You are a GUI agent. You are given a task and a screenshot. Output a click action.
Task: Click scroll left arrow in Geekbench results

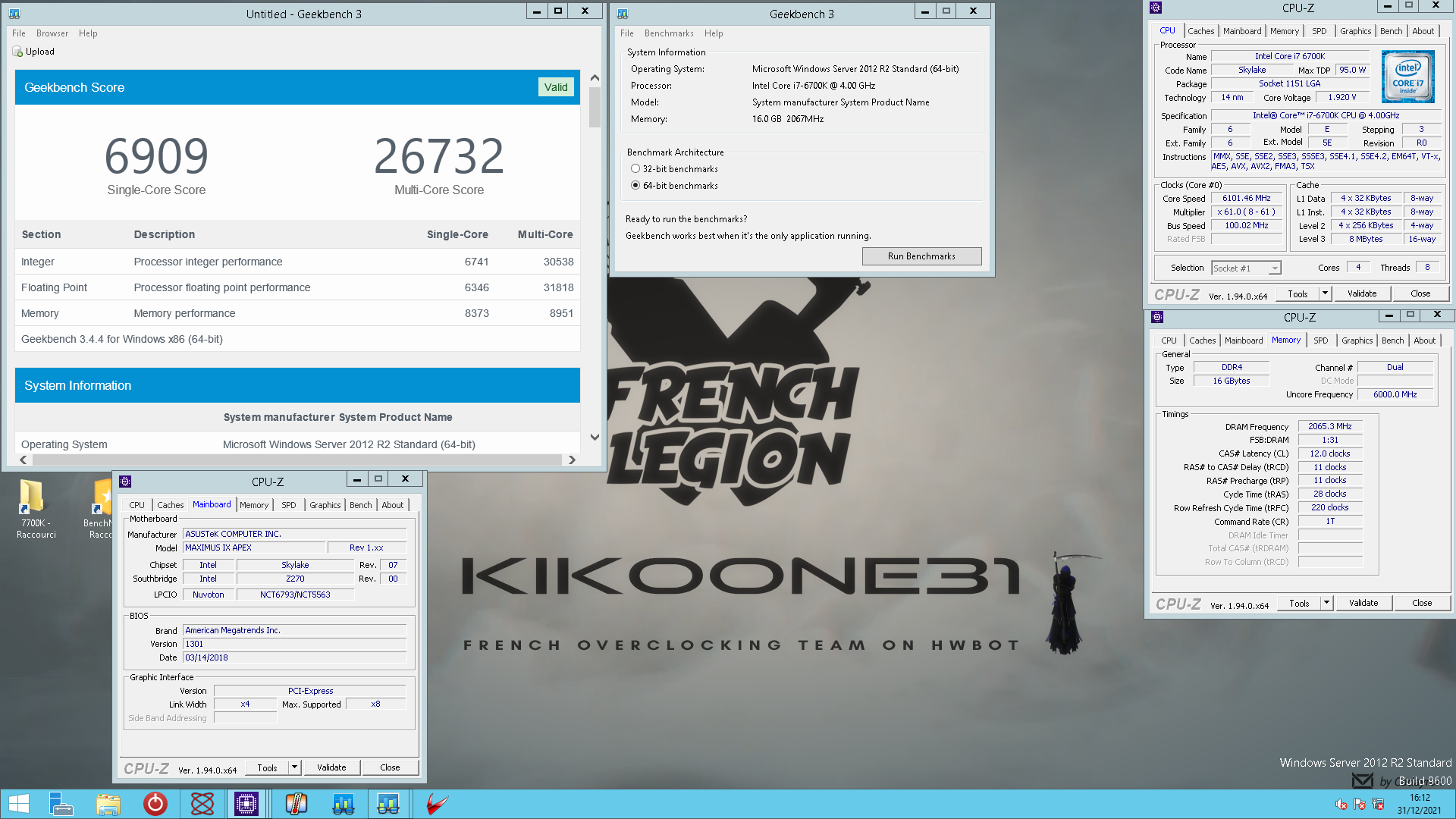[x=23, y=460]
